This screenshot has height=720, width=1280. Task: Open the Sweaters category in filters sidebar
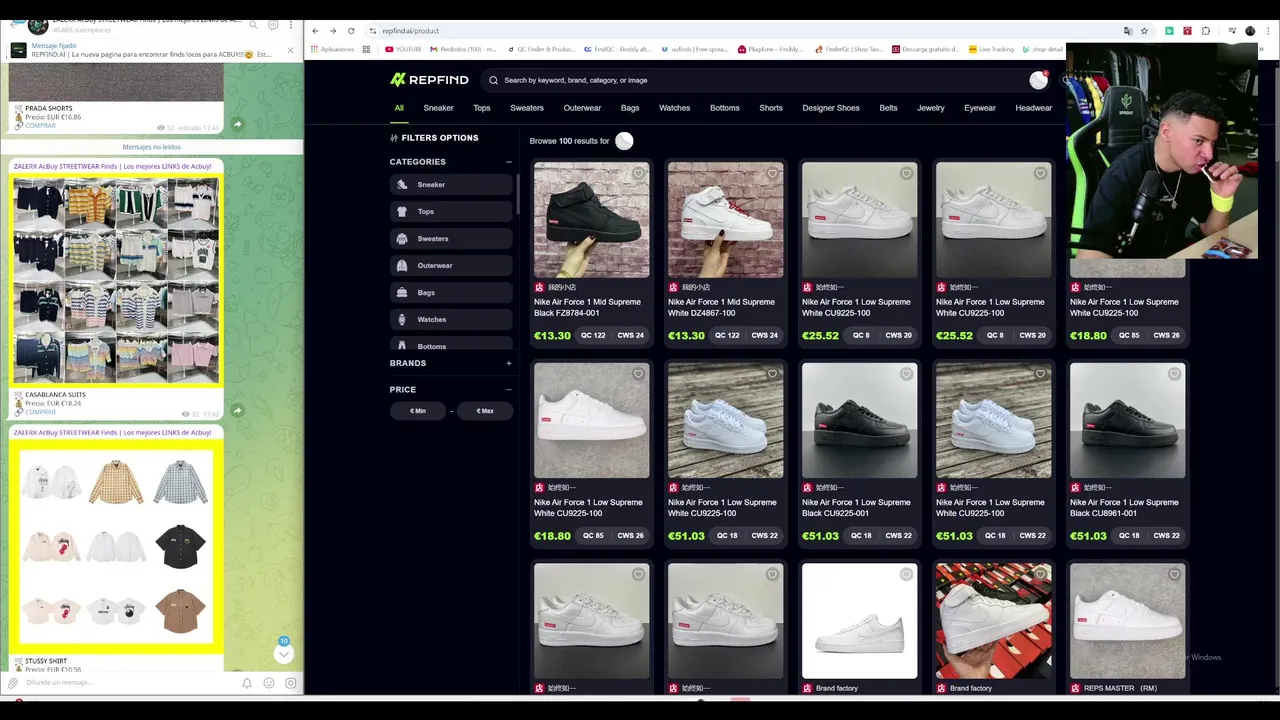point(451,238)
